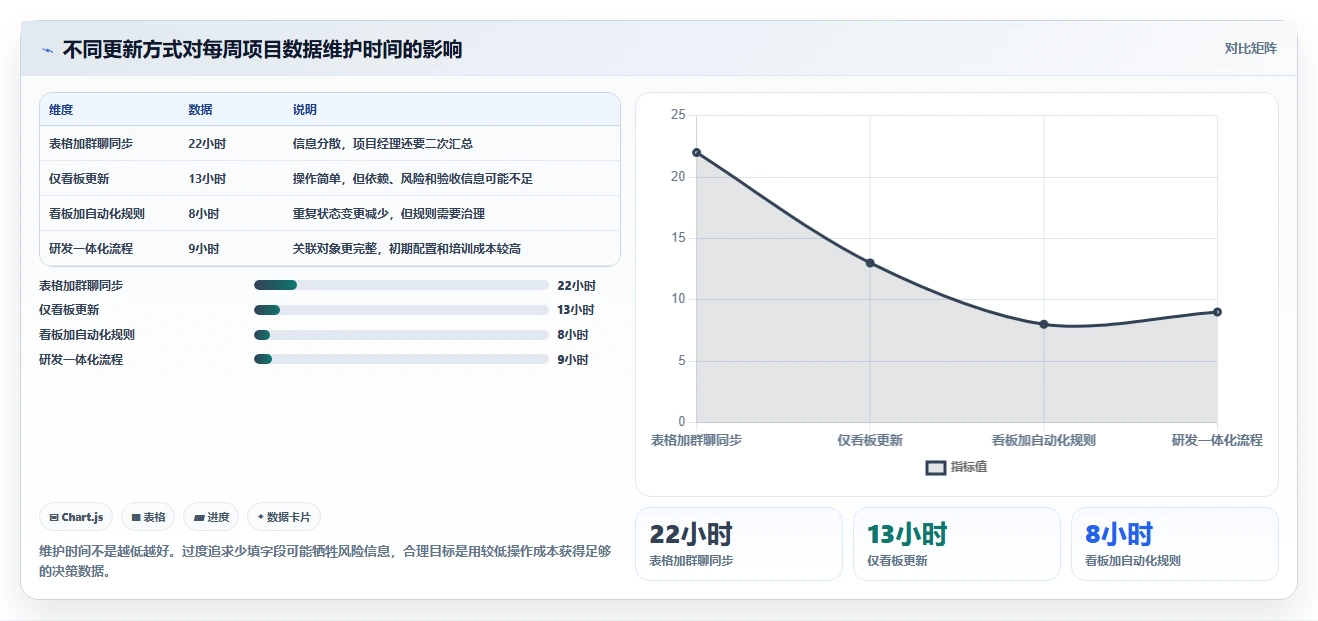Click the 研发一体化流程 data point on chart

pos(1217,312)
